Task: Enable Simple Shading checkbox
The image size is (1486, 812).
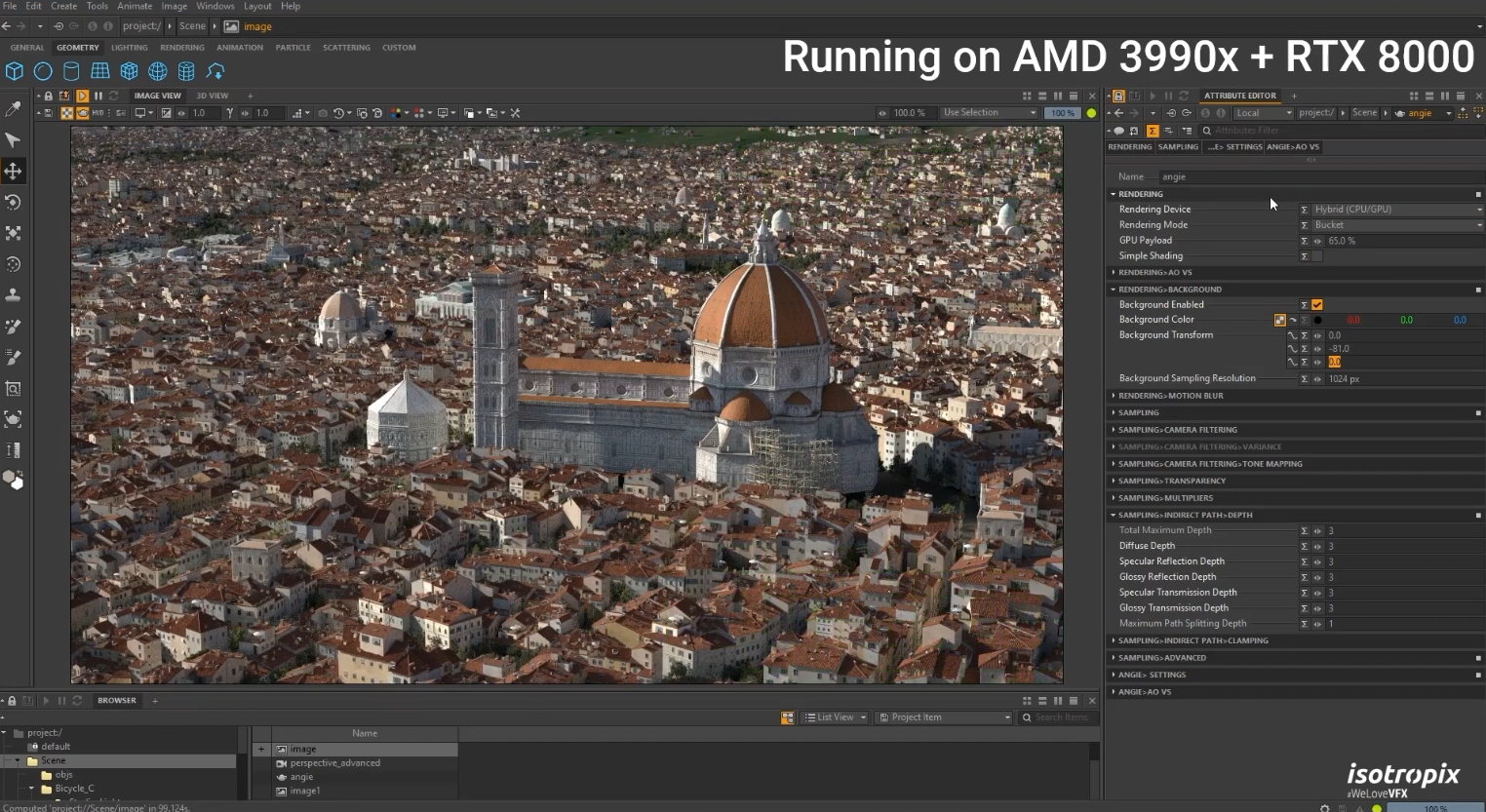Action: coord(1317,256)
